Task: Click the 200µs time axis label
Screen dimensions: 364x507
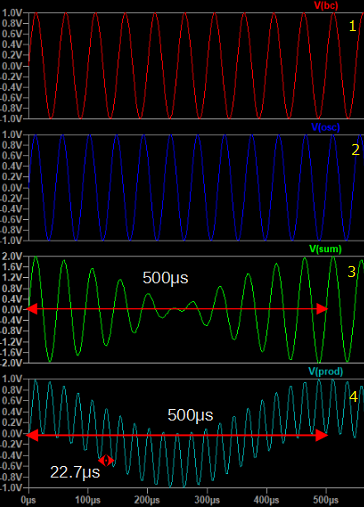Action: 147,500
